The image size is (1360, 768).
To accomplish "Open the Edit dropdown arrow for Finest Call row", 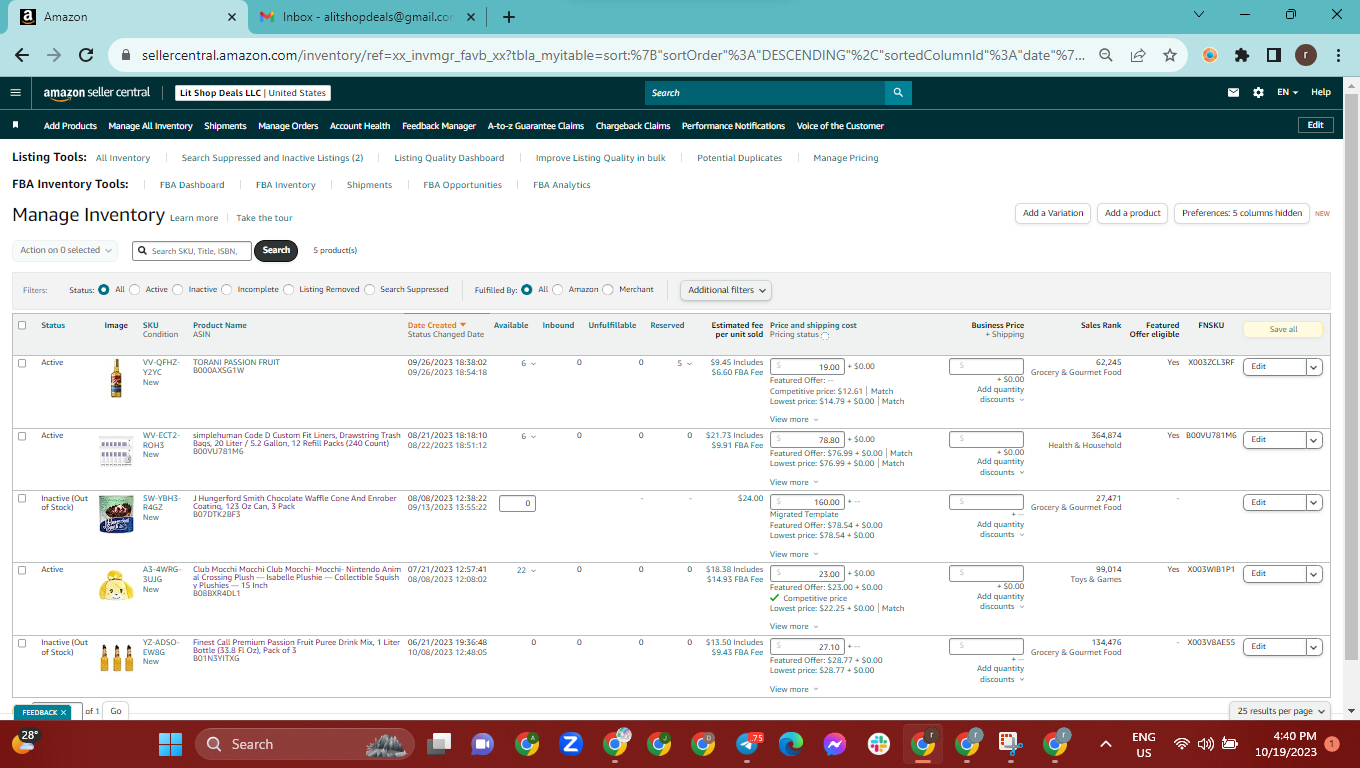I will point(1314,647).
